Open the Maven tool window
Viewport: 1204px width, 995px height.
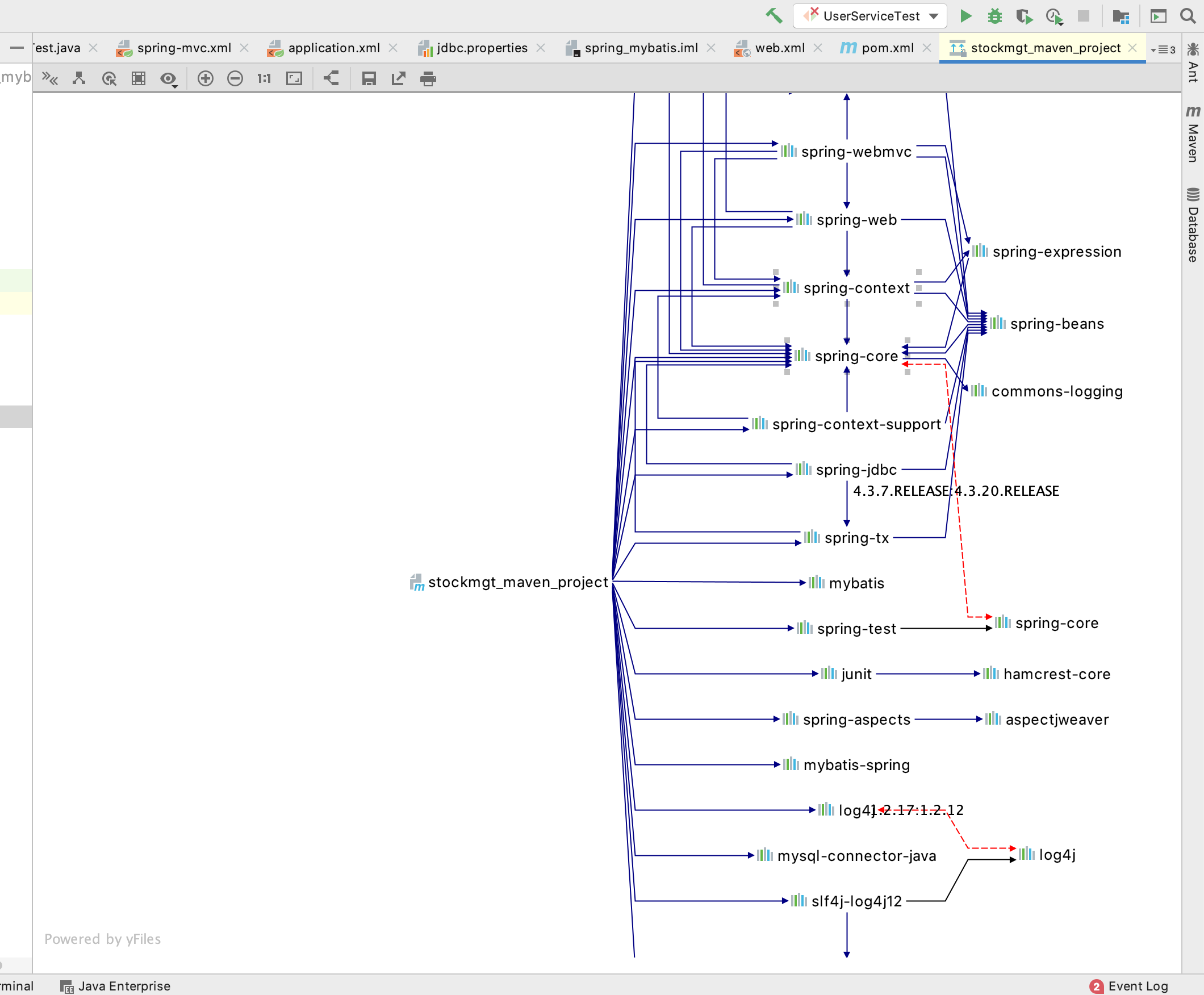click(1193, 133)
